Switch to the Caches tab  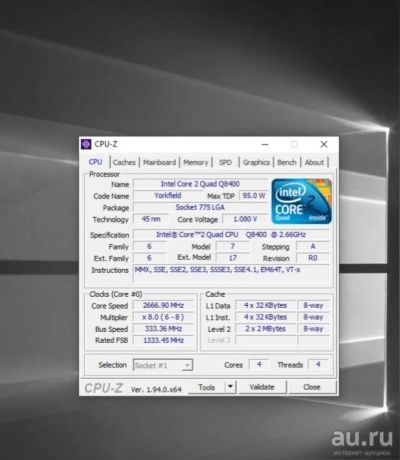tap(124, 162)
